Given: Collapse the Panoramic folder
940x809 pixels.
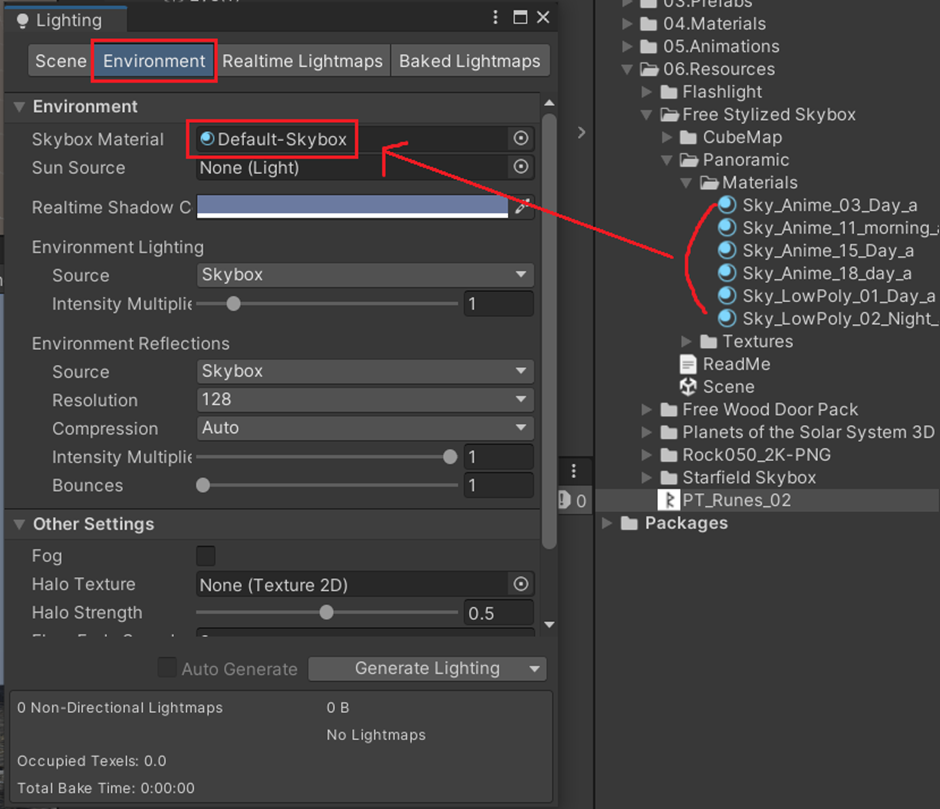Looking at the screenshot, I should pos(667,160).
